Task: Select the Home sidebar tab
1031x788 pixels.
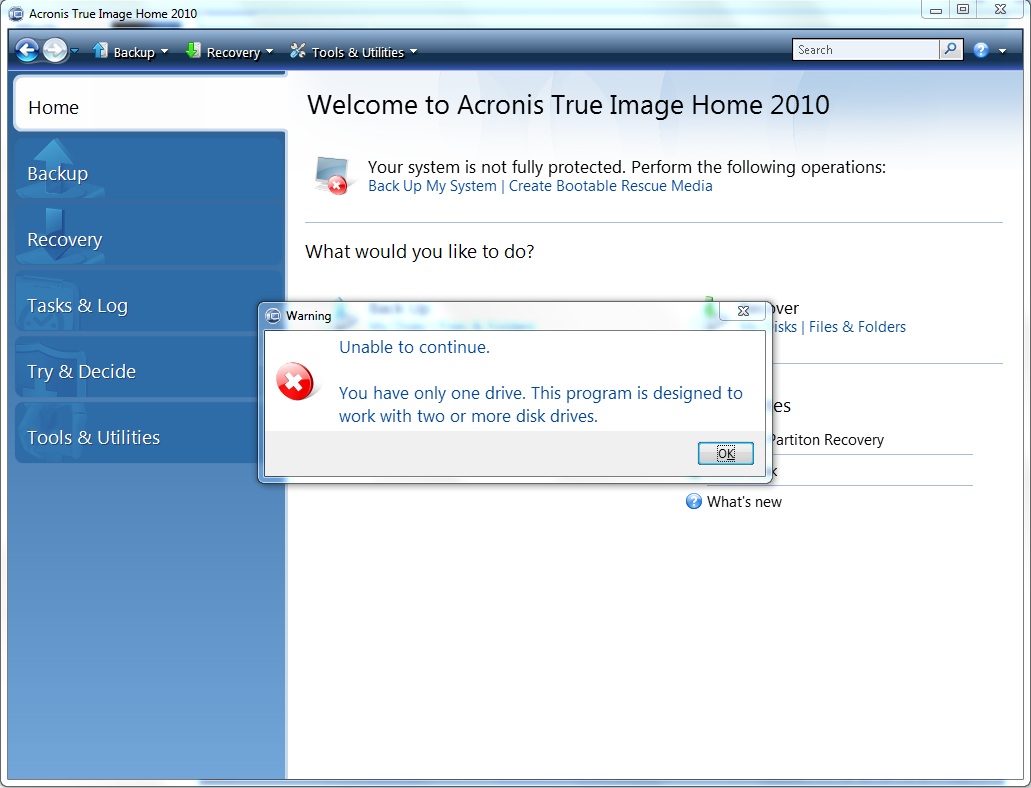Action: point(150,104)
